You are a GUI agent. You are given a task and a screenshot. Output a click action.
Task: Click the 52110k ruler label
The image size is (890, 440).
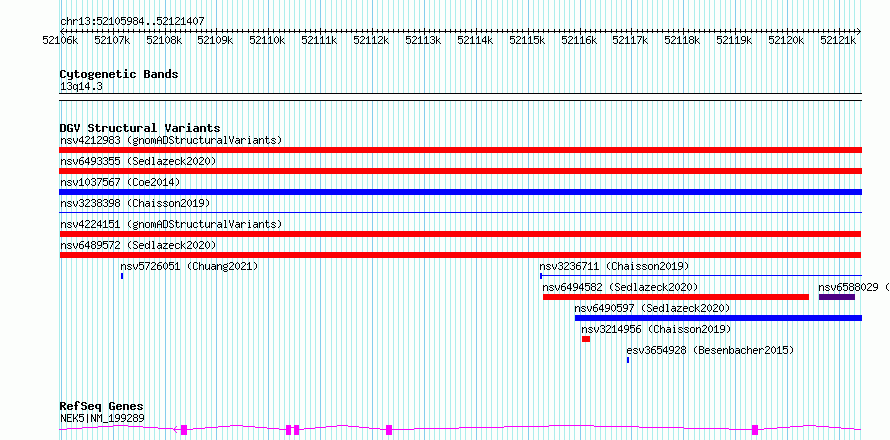(267, 41)
